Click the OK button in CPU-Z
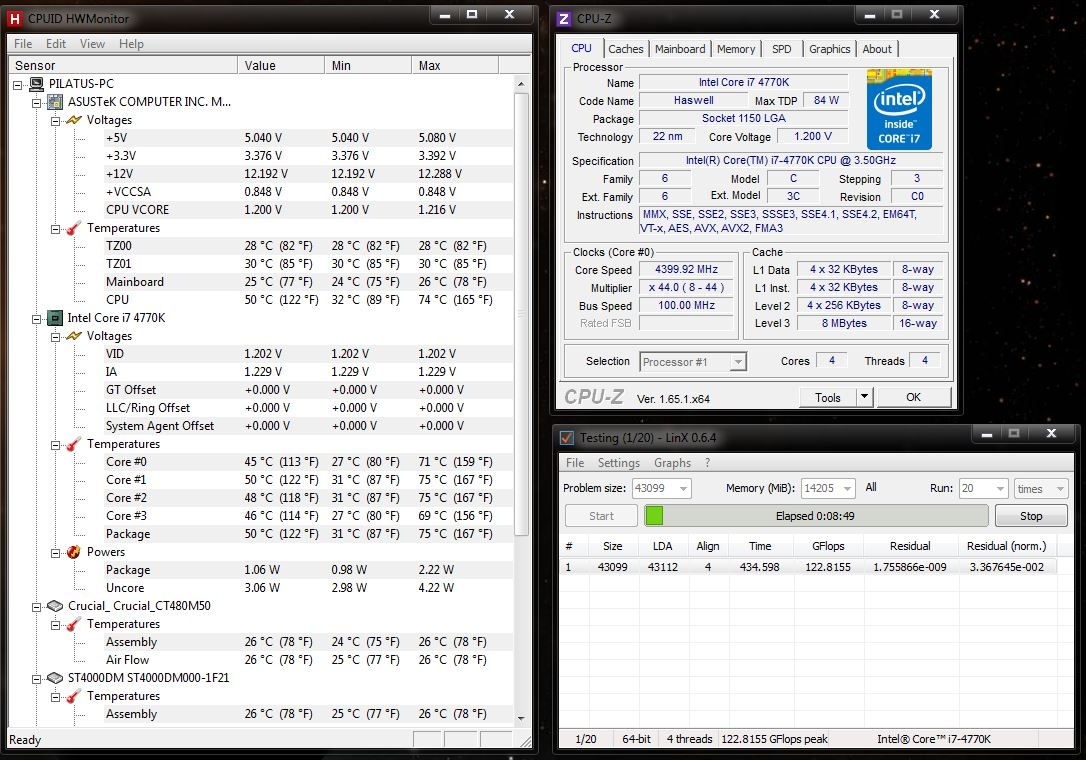This screenshot has height=760, width=1086. [914, 397]
